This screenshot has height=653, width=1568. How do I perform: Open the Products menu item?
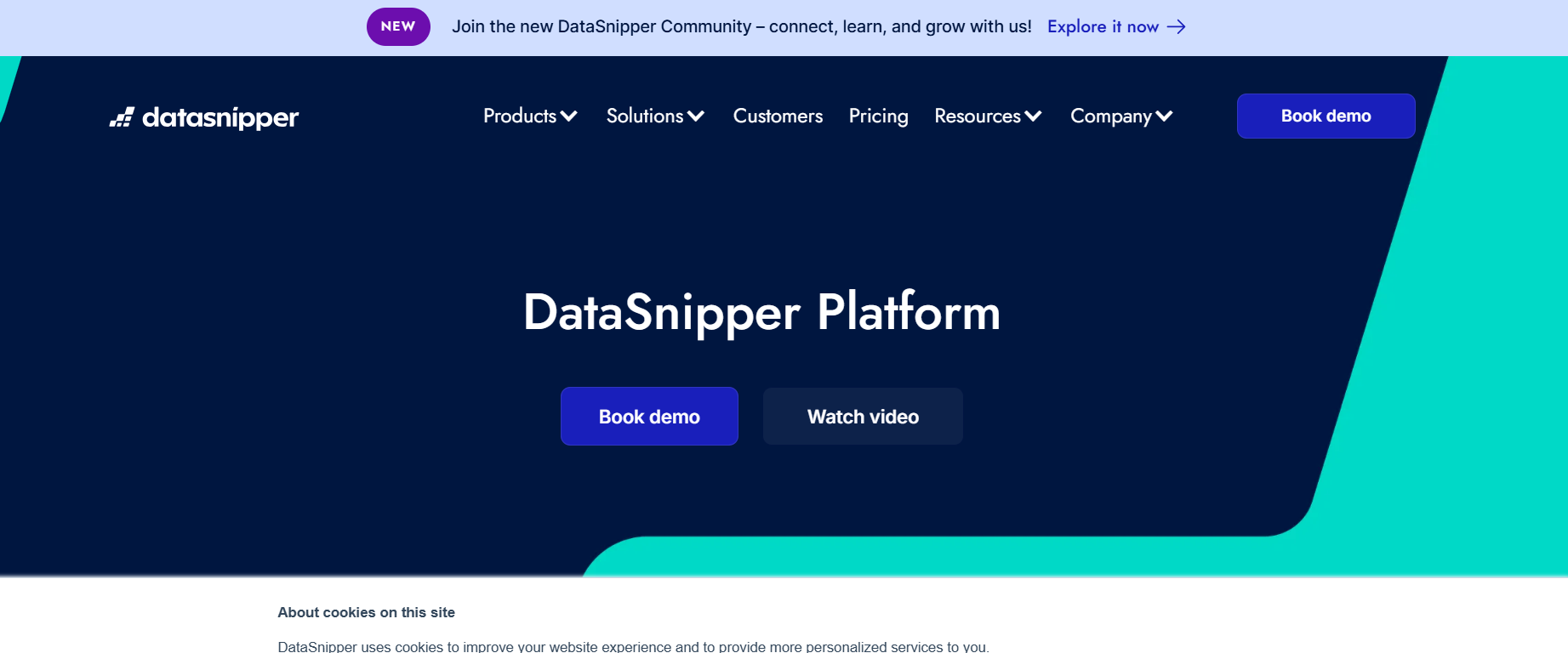[520, 116]
